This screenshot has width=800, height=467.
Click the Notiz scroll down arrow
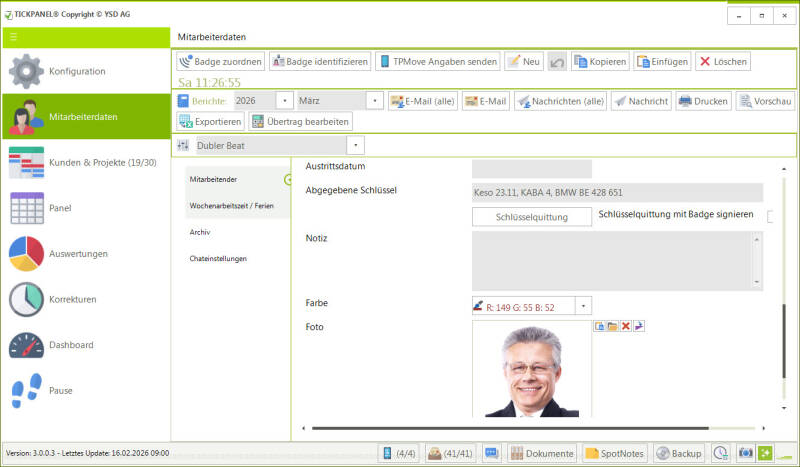point(757,282)
